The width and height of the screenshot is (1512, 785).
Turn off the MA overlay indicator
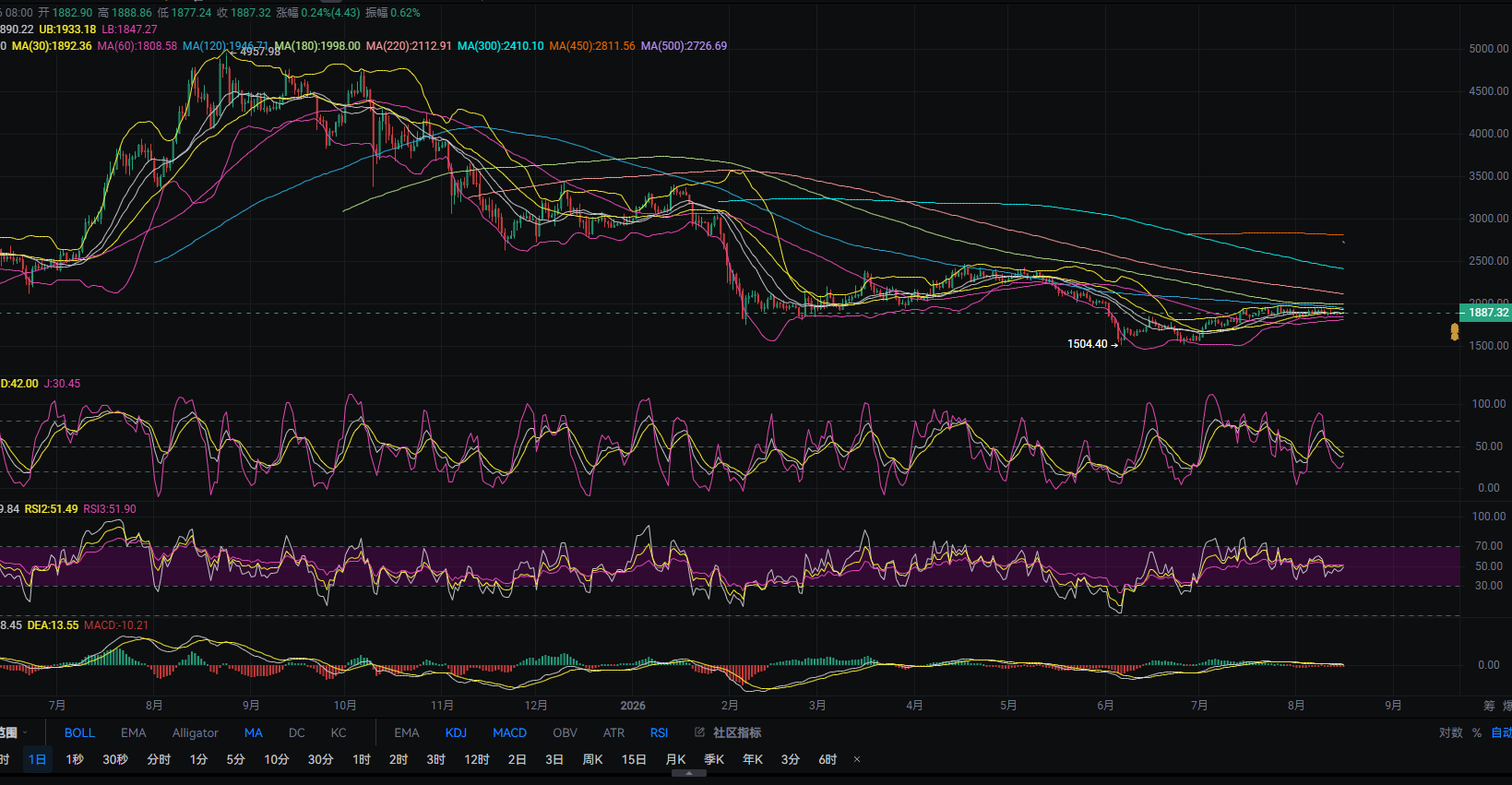coord(254,732)
